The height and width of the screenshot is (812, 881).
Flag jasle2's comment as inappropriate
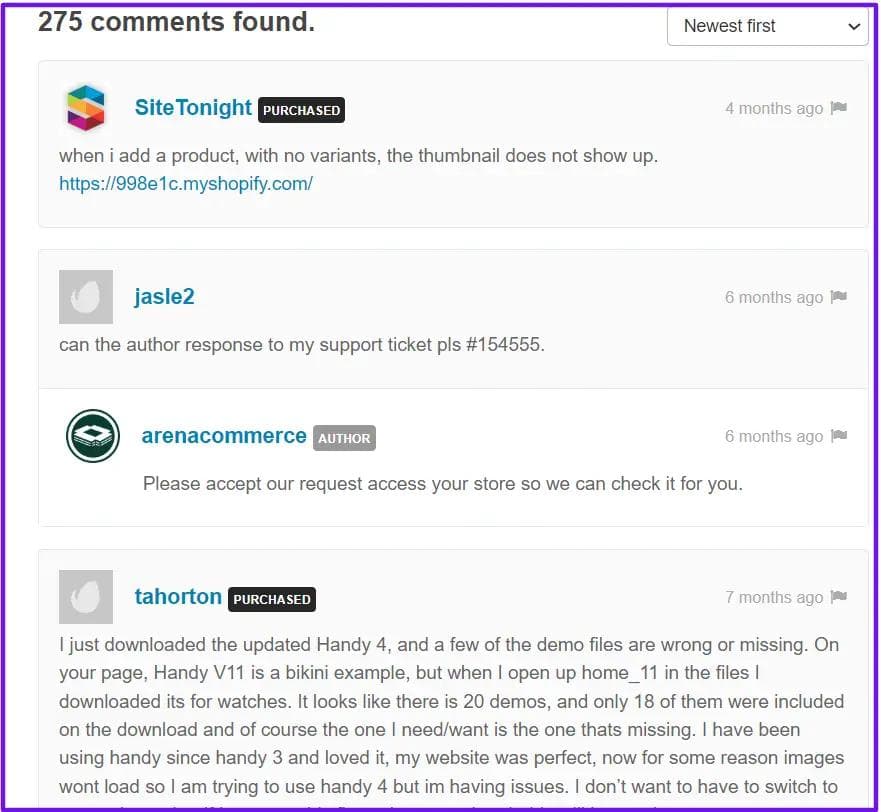(839, 296)
